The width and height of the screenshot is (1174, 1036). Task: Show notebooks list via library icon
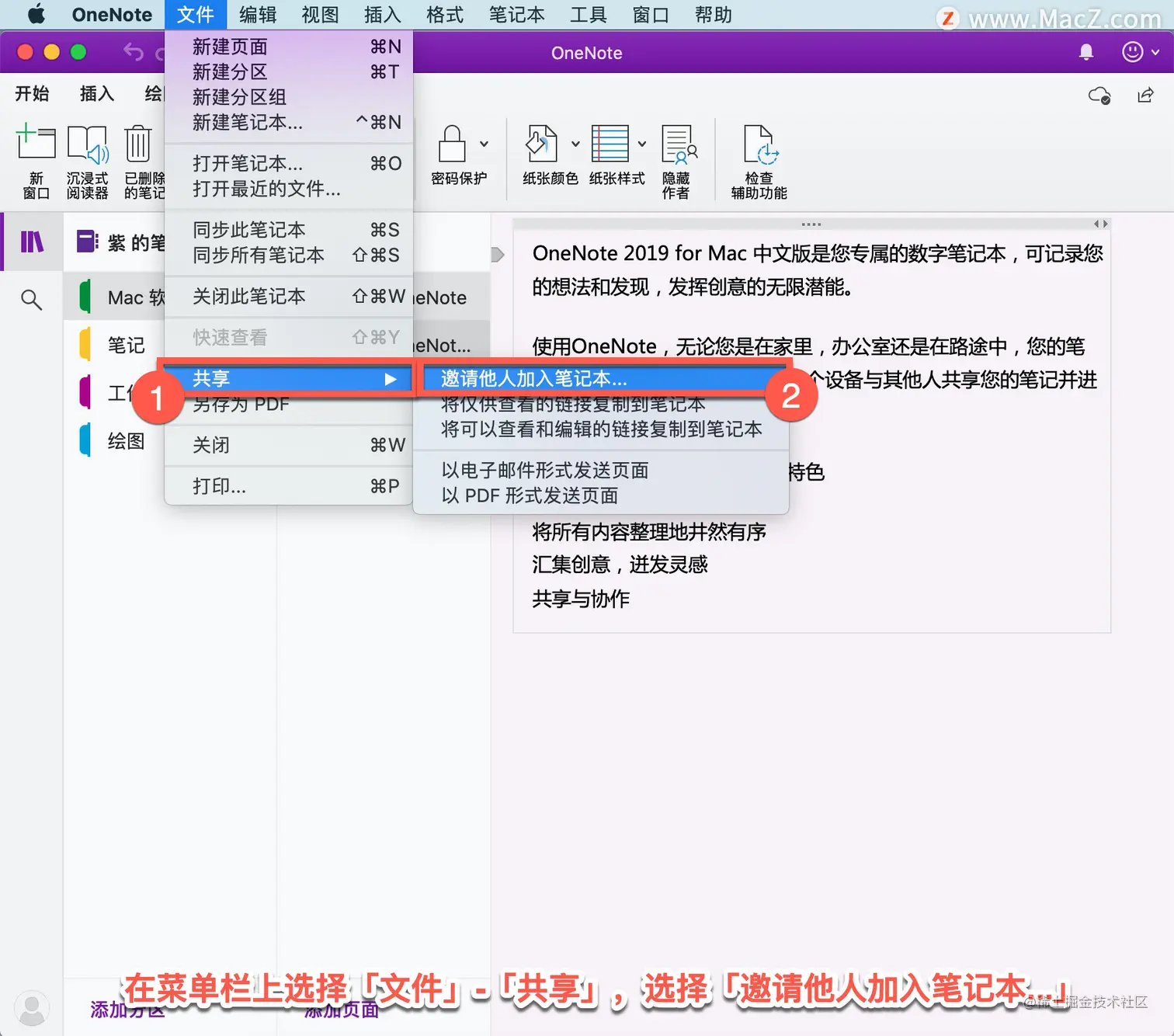point(32,242)
